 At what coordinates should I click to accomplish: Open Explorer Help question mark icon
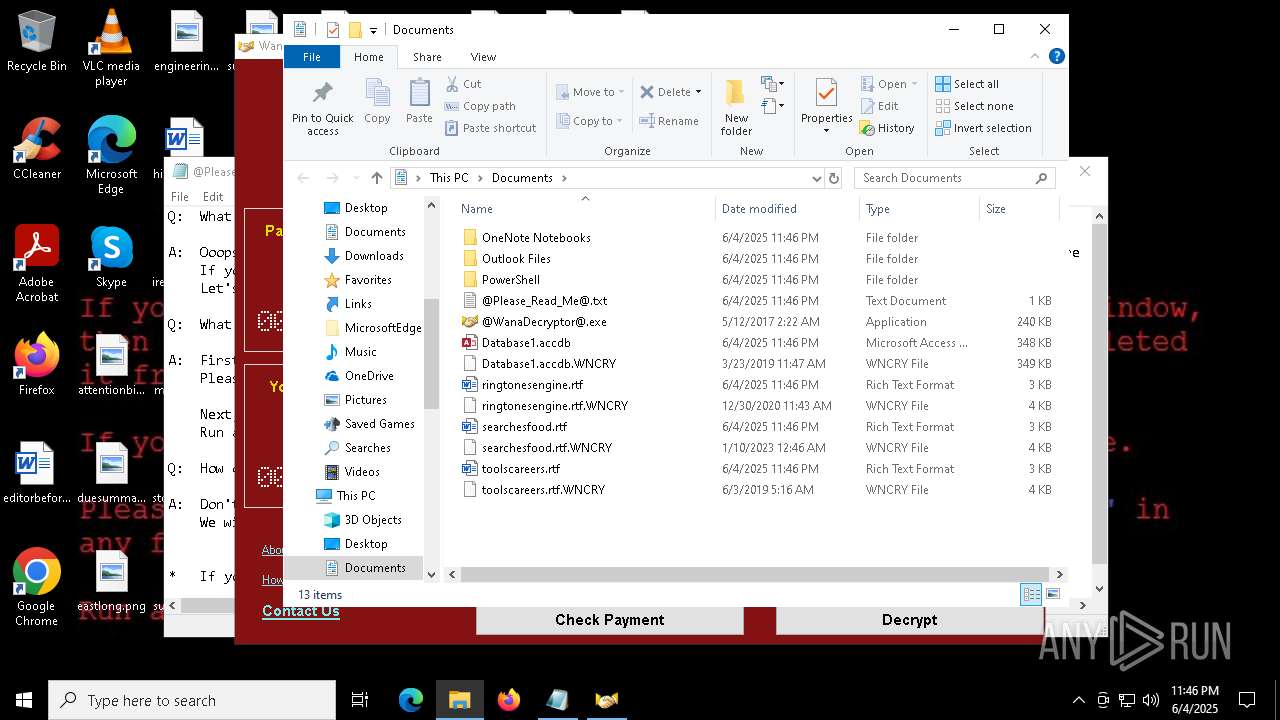tap(1057, 57)
